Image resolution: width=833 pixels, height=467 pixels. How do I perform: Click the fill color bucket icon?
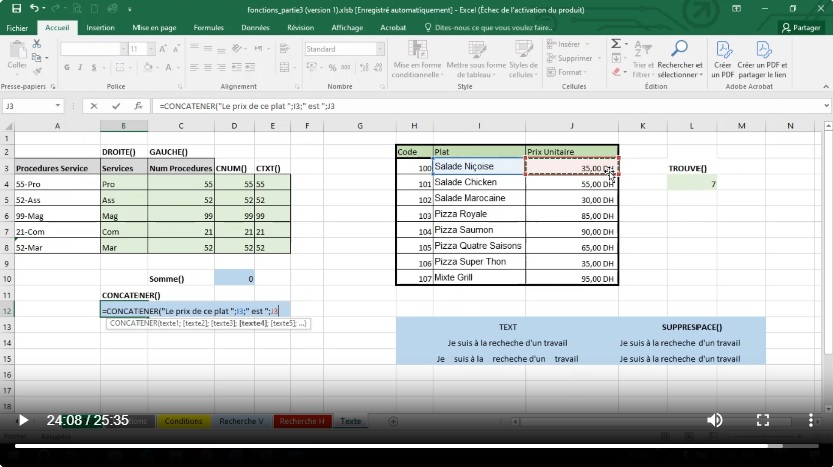coord(148,67)
